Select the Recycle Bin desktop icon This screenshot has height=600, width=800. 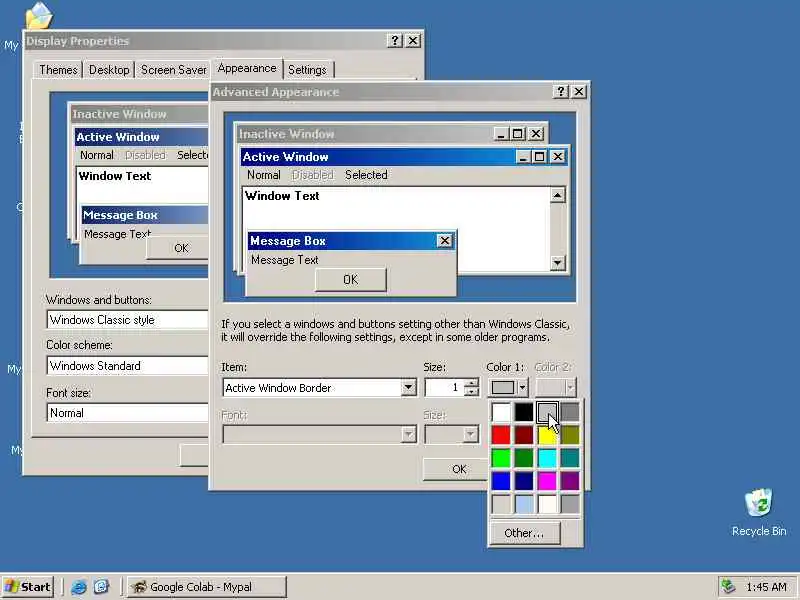(x=759, y=513)
